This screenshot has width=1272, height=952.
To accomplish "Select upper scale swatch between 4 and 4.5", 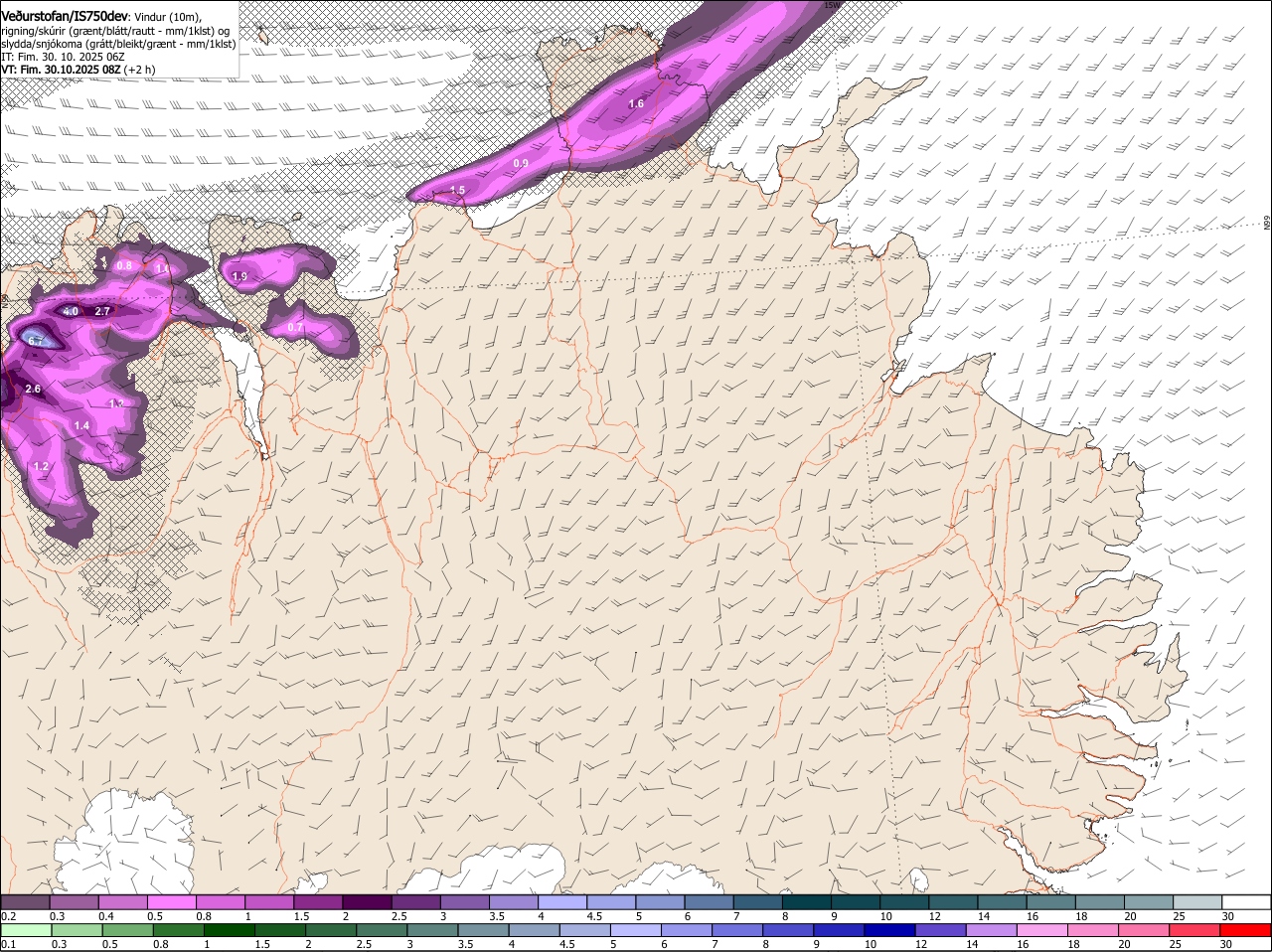I will pyautogui.click(x=563, y=901).
